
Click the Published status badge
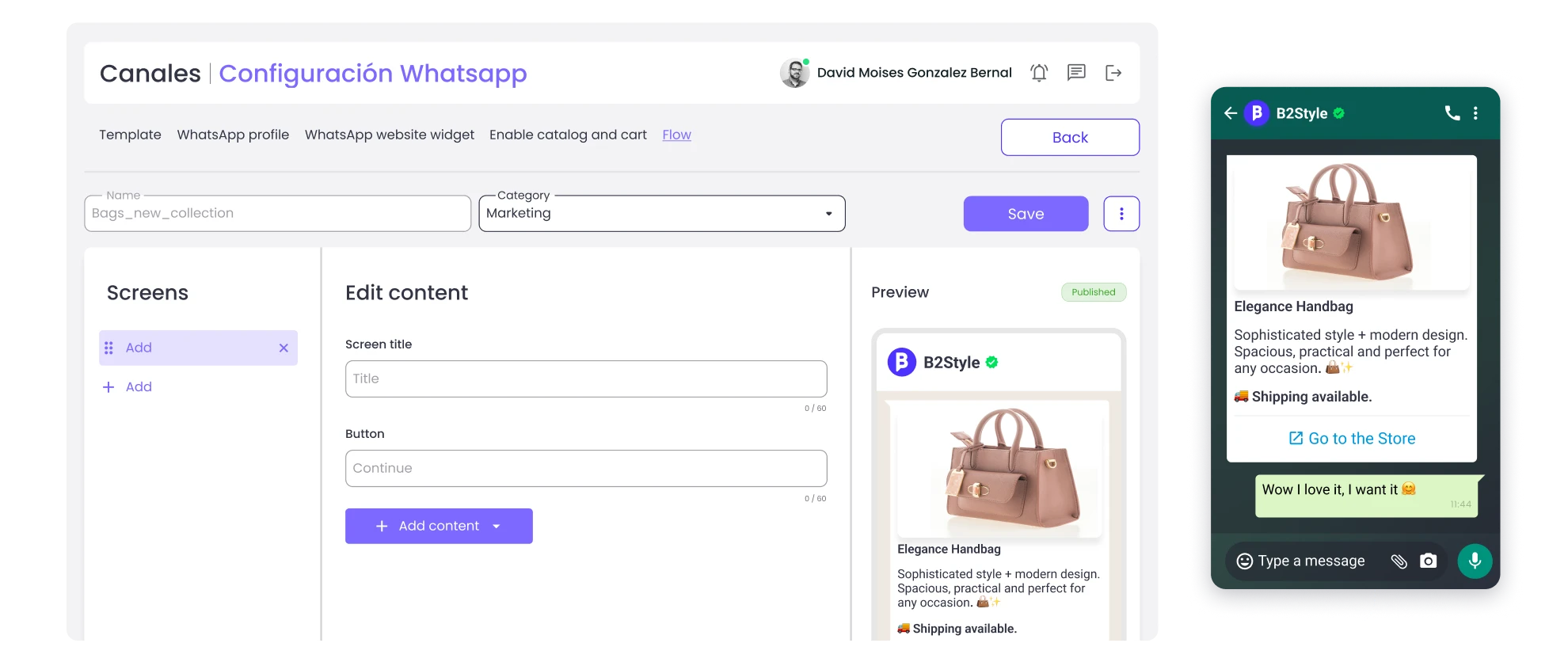[x=1094, y=292]
